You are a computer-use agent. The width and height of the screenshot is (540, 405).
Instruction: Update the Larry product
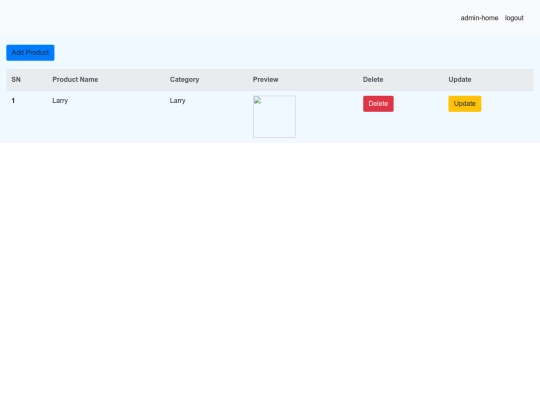465,104
